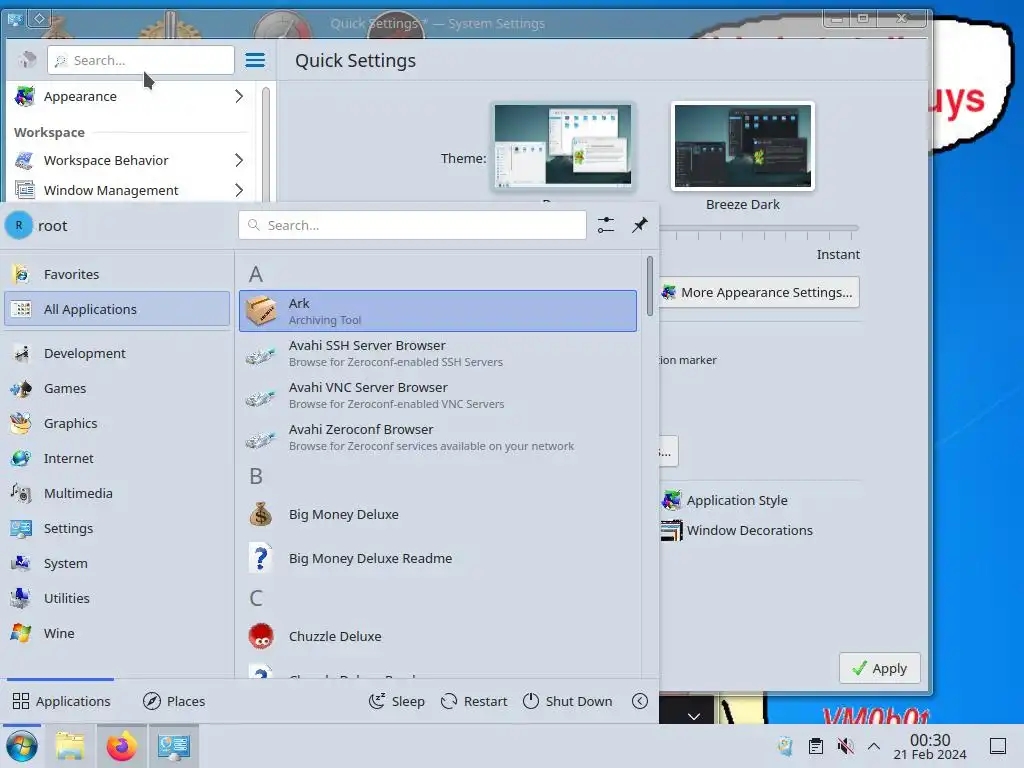This screenshot has width=1024, height=768.
Task: Open the Ark archiving tool
Action: tap(438, 311)
